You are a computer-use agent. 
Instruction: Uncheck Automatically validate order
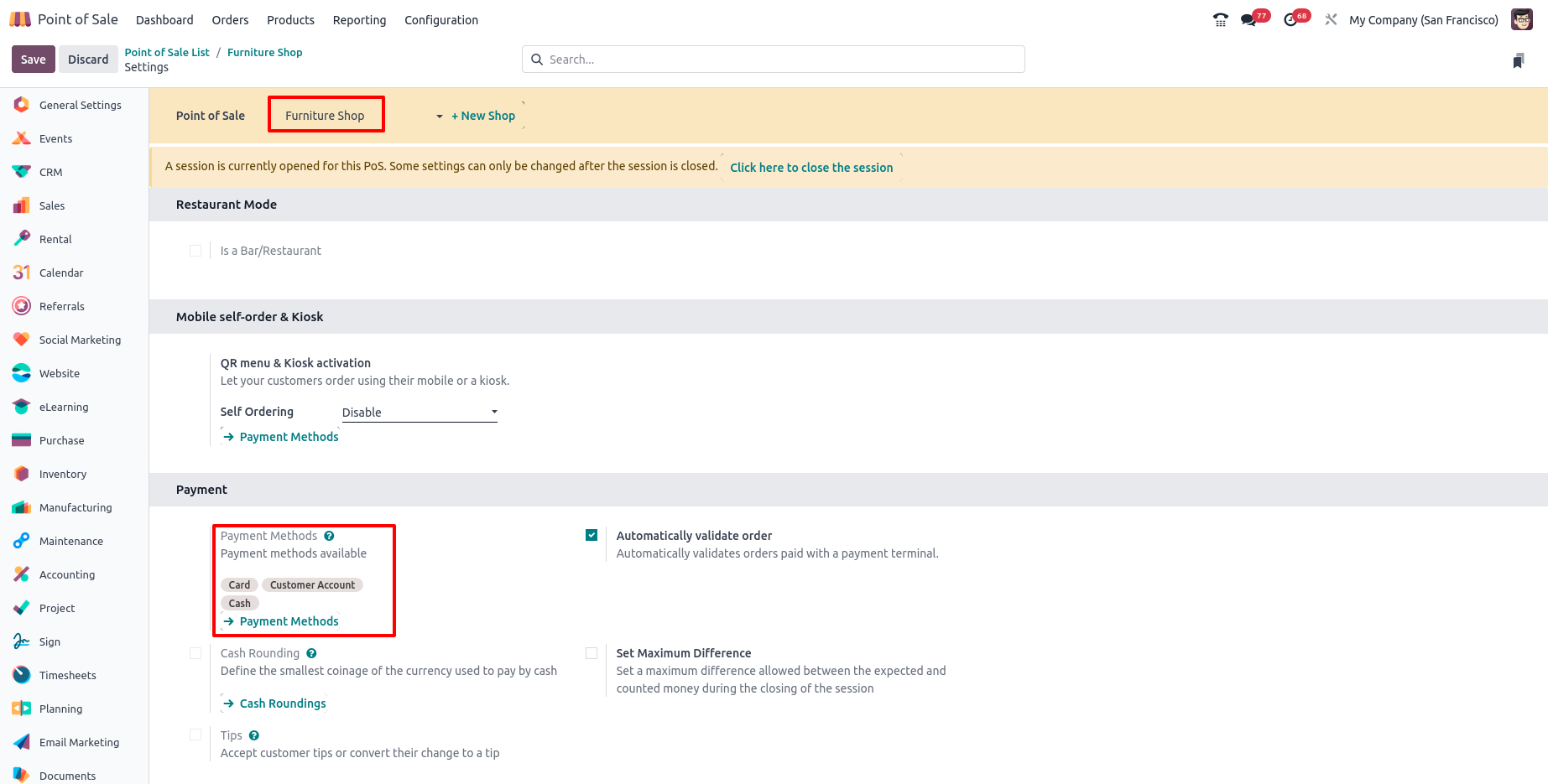click(592, 535)
